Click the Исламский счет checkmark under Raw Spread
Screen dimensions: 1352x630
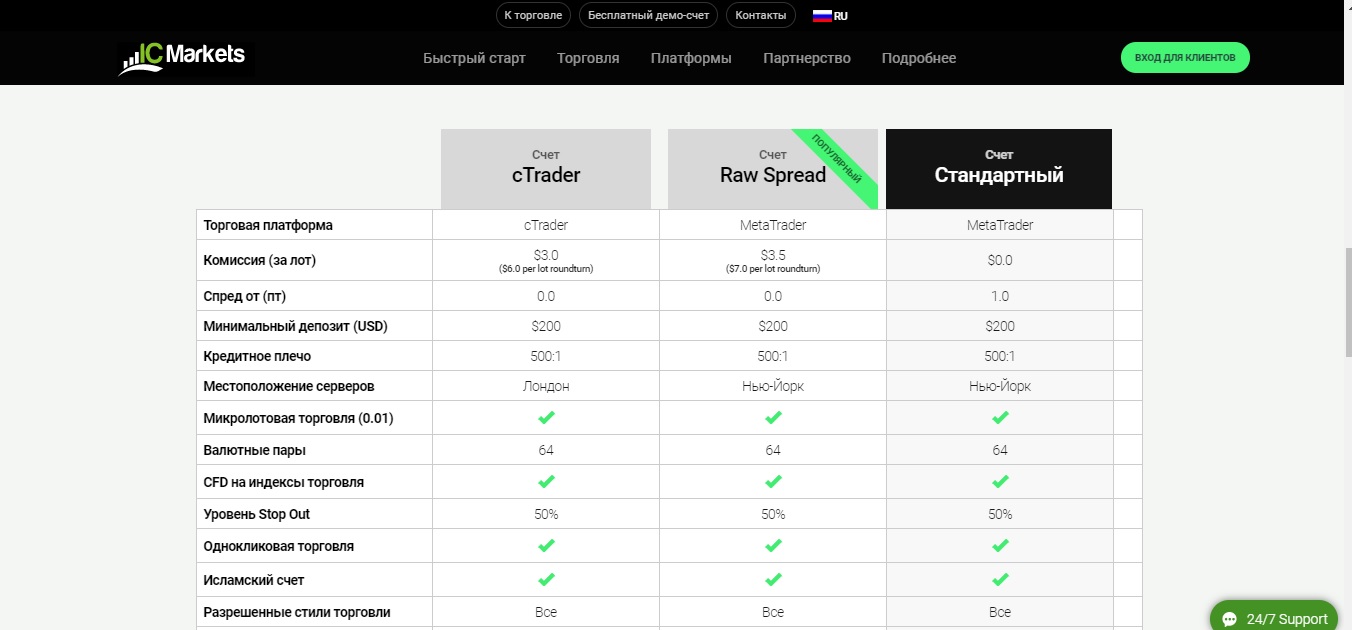pyautogui.click(x=772, y=578)
